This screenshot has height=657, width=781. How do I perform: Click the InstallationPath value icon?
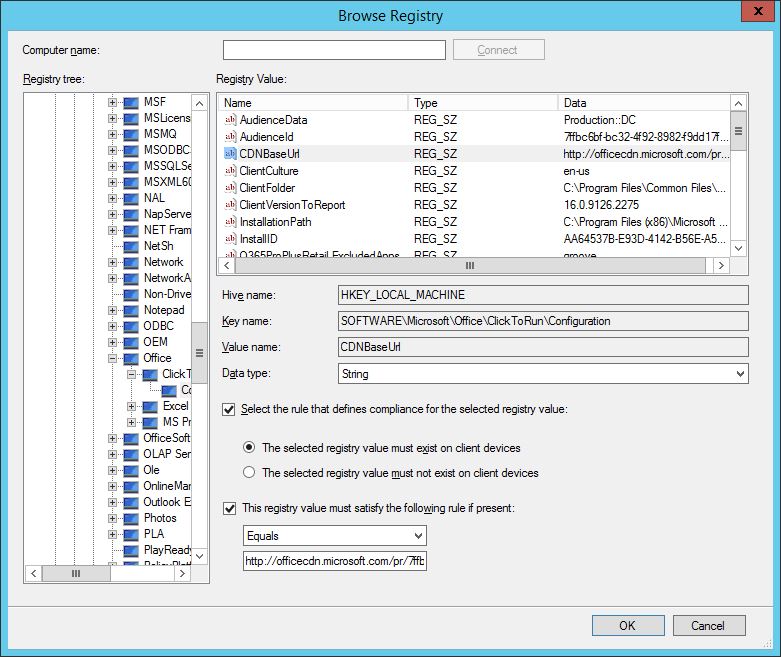click(x=230, y=222)
